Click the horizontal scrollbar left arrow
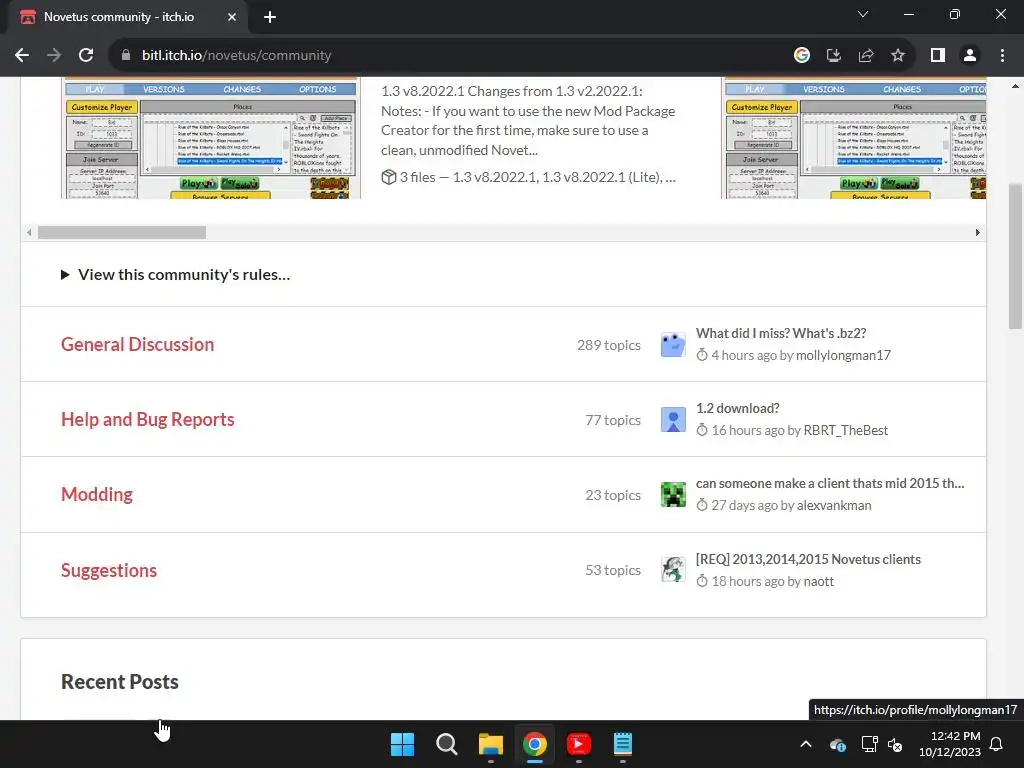This screenshot has width=1024, height=768. tap(29, 232)
